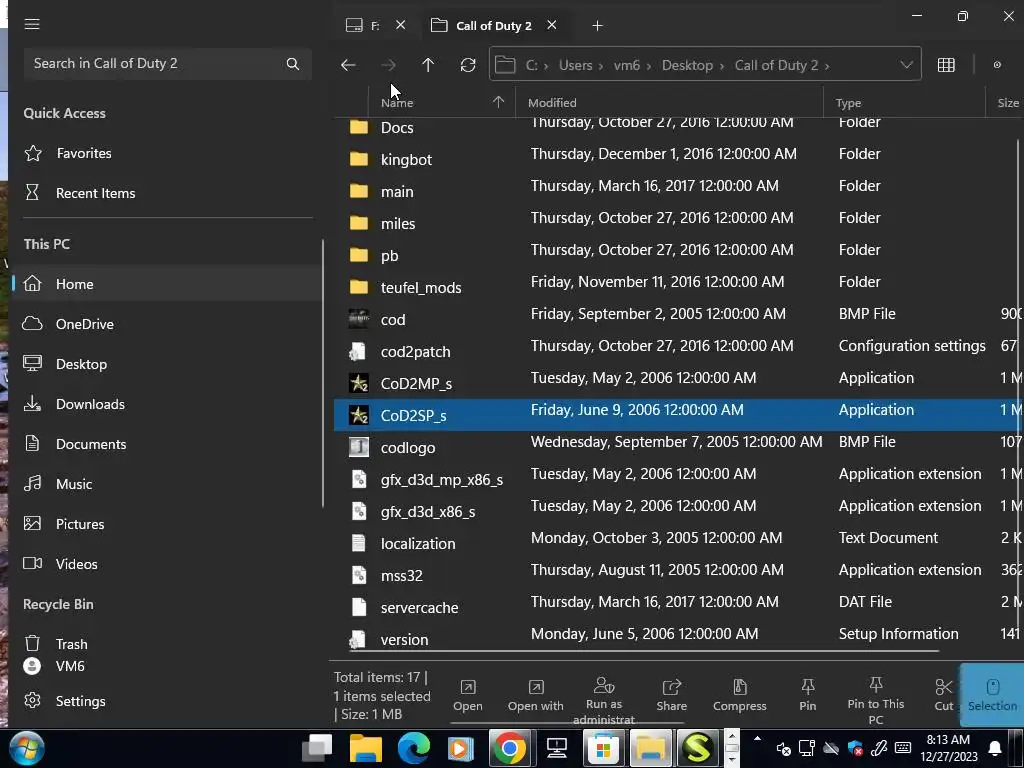Close the Call of Duty 2 tab
This screenshot has width=1024, height=768.
tap(552, 25)
